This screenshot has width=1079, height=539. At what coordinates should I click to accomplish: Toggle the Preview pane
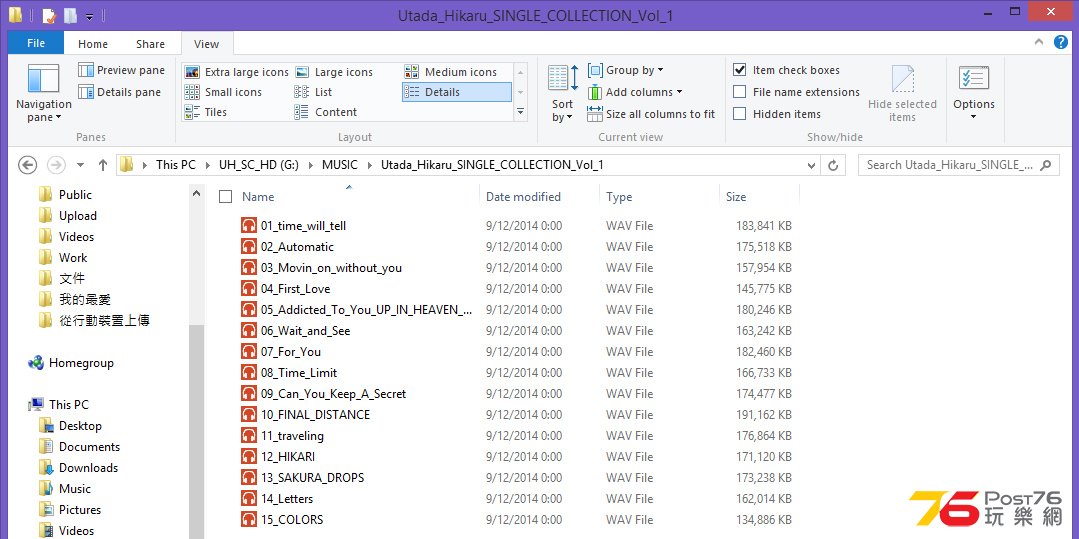[122, 70]
